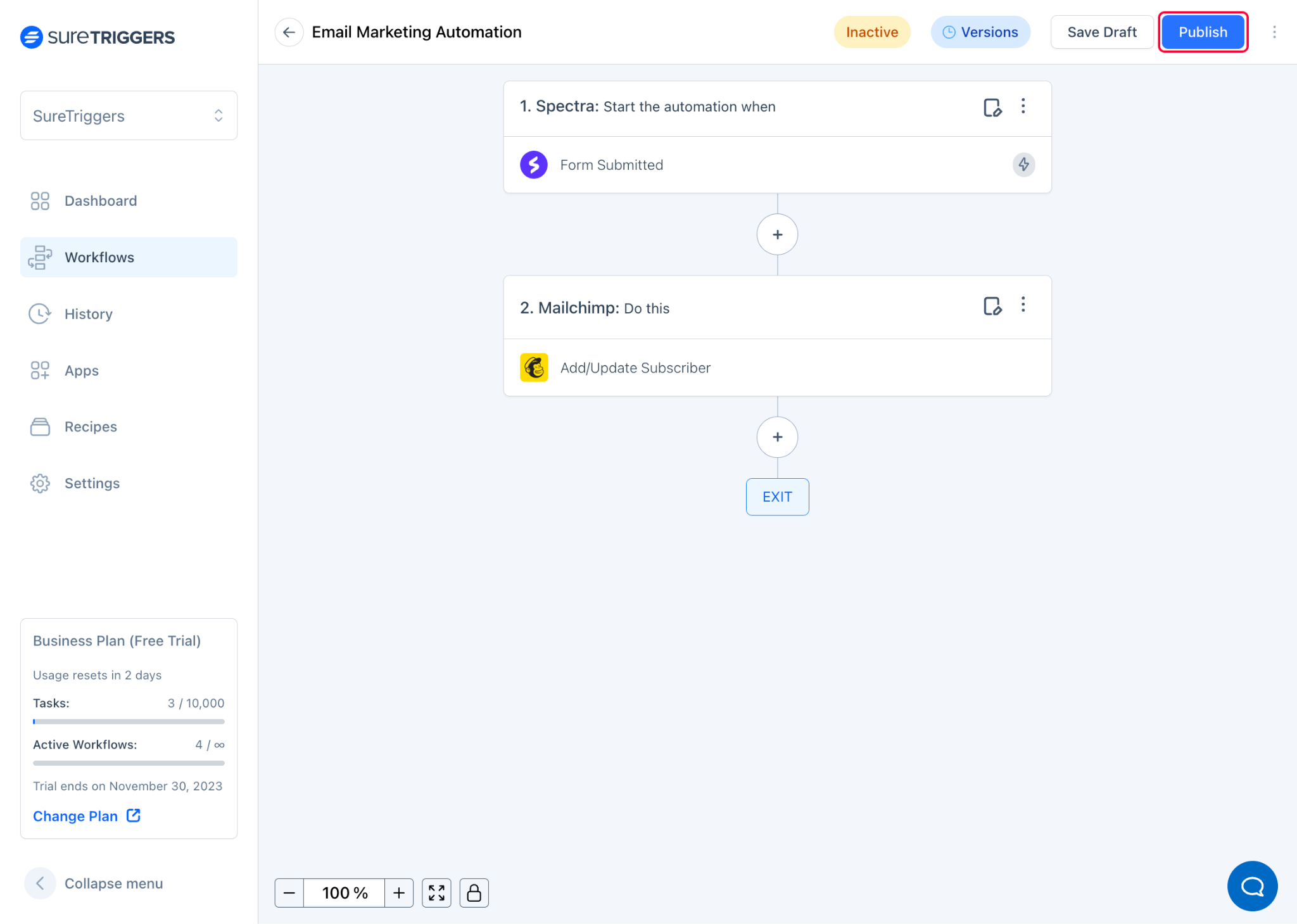Toggle the canvas lock icon
The image size is (1297, 924).
point(474,892)
